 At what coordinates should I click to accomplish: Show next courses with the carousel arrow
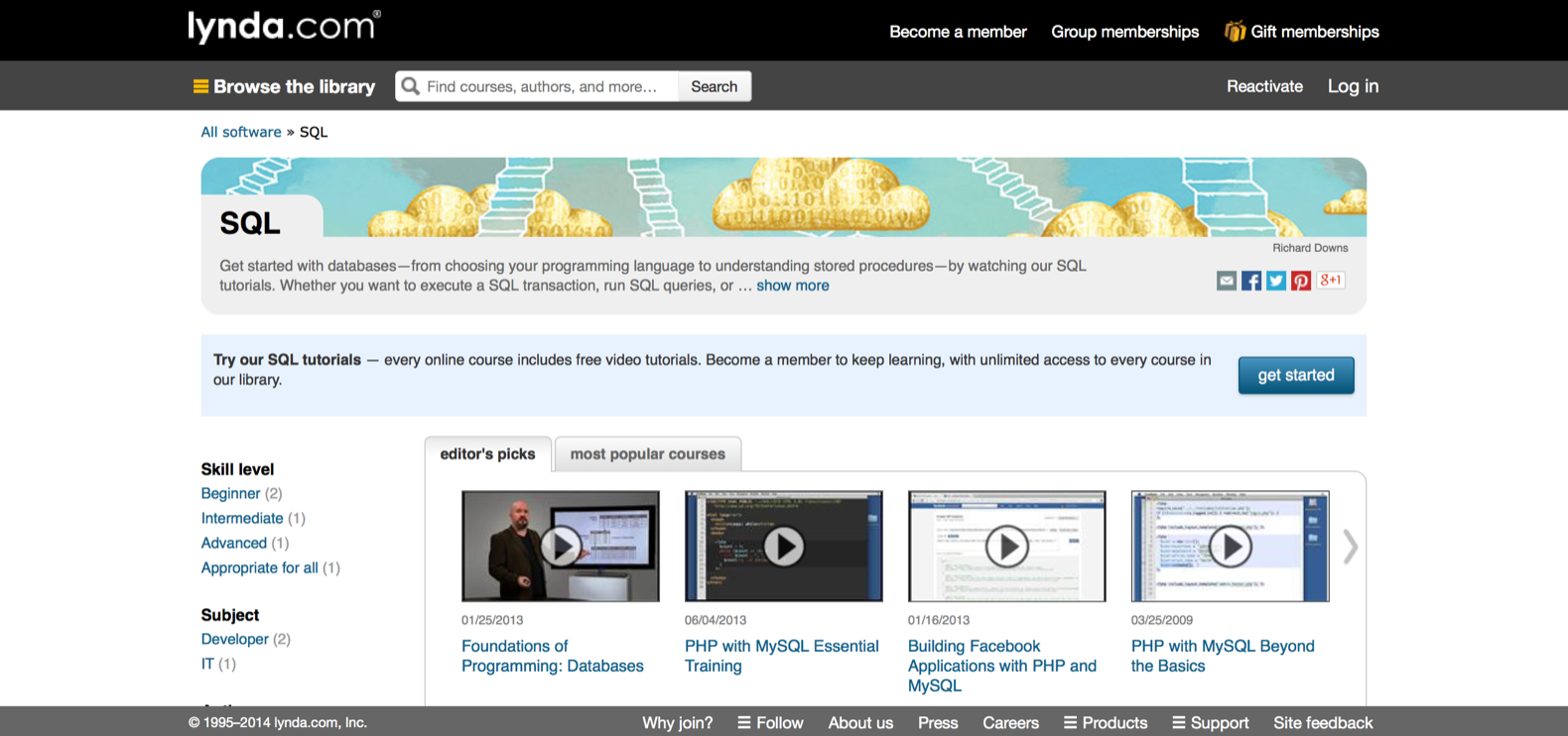tap(1350, 547)
